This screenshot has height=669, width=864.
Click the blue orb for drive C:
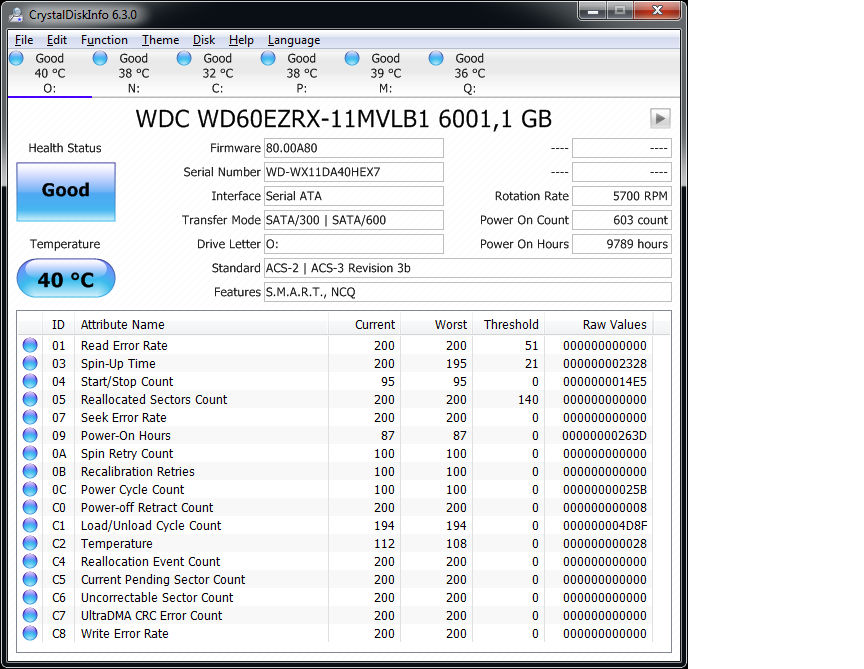point(184,59)
